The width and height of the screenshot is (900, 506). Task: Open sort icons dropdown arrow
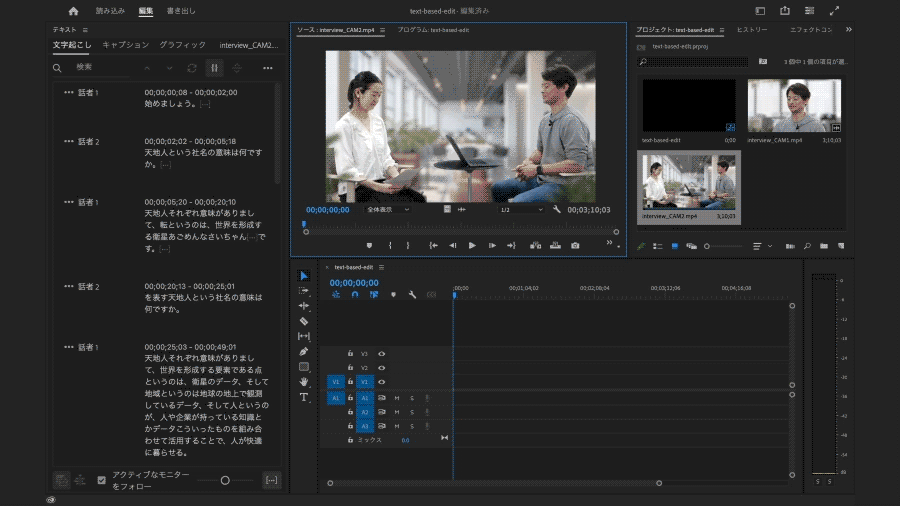coord(770,246)
